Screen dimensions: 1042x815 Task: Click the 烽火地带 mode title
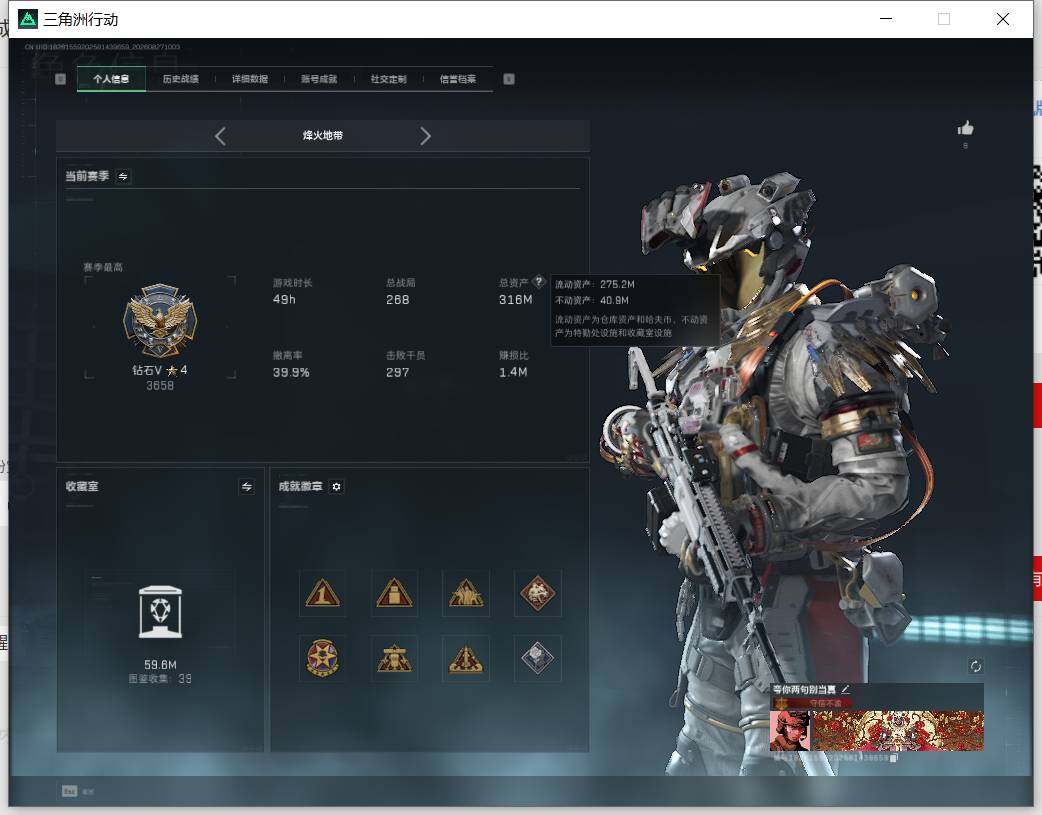coord(323,136)
